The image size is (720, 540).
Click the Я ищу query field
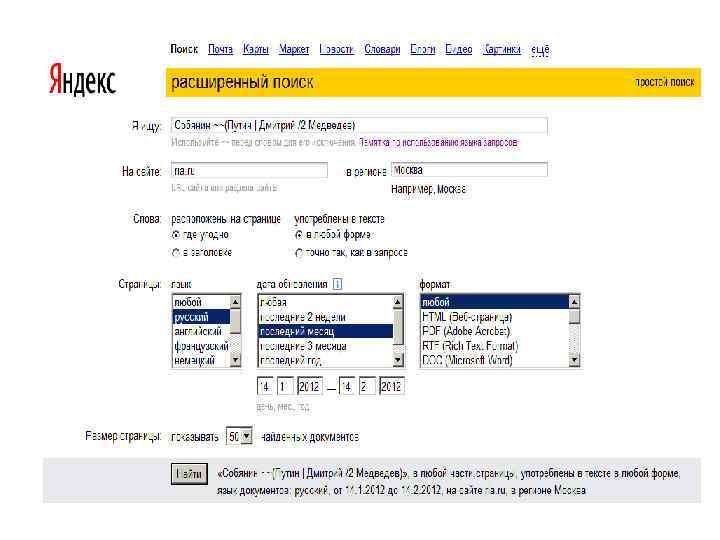359,125
